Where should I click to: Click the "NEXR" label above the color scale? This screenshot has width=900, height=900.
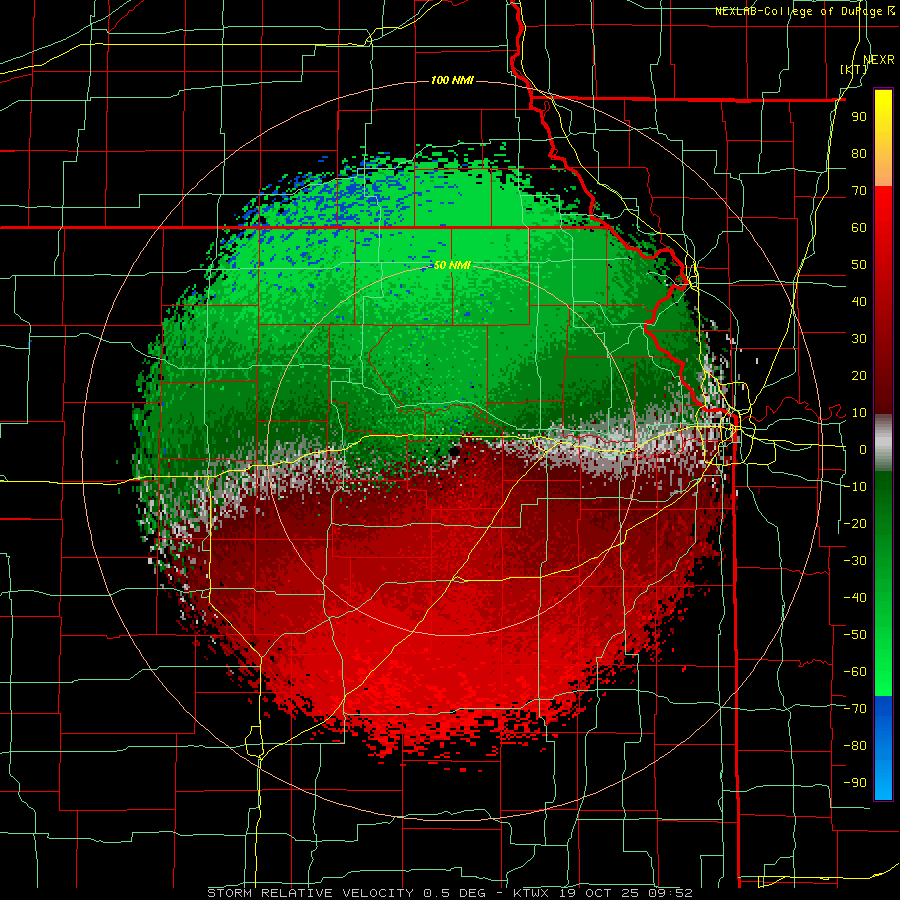point(879,60)
